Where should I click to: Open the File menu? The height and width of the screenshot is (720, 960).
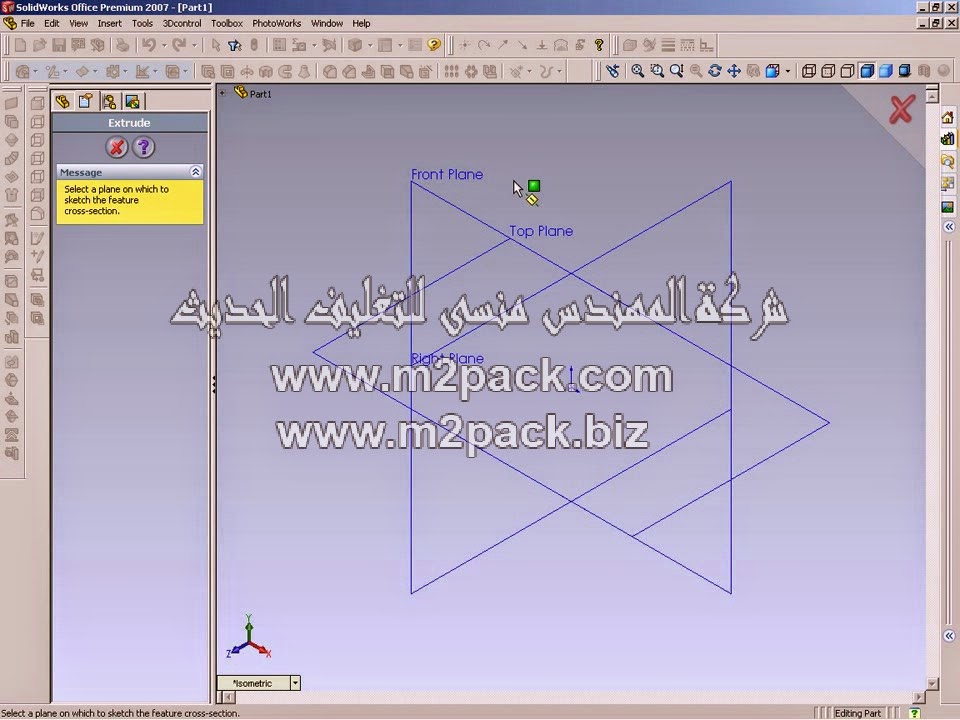28,23
